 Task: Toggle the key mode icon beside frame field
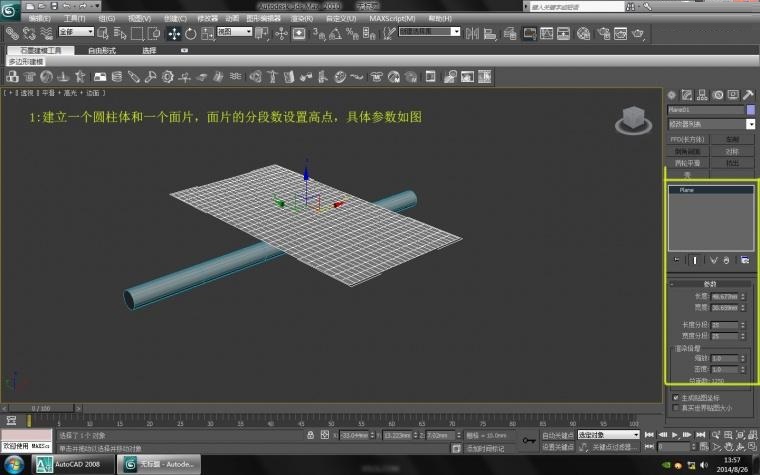(x=649, y=446)
